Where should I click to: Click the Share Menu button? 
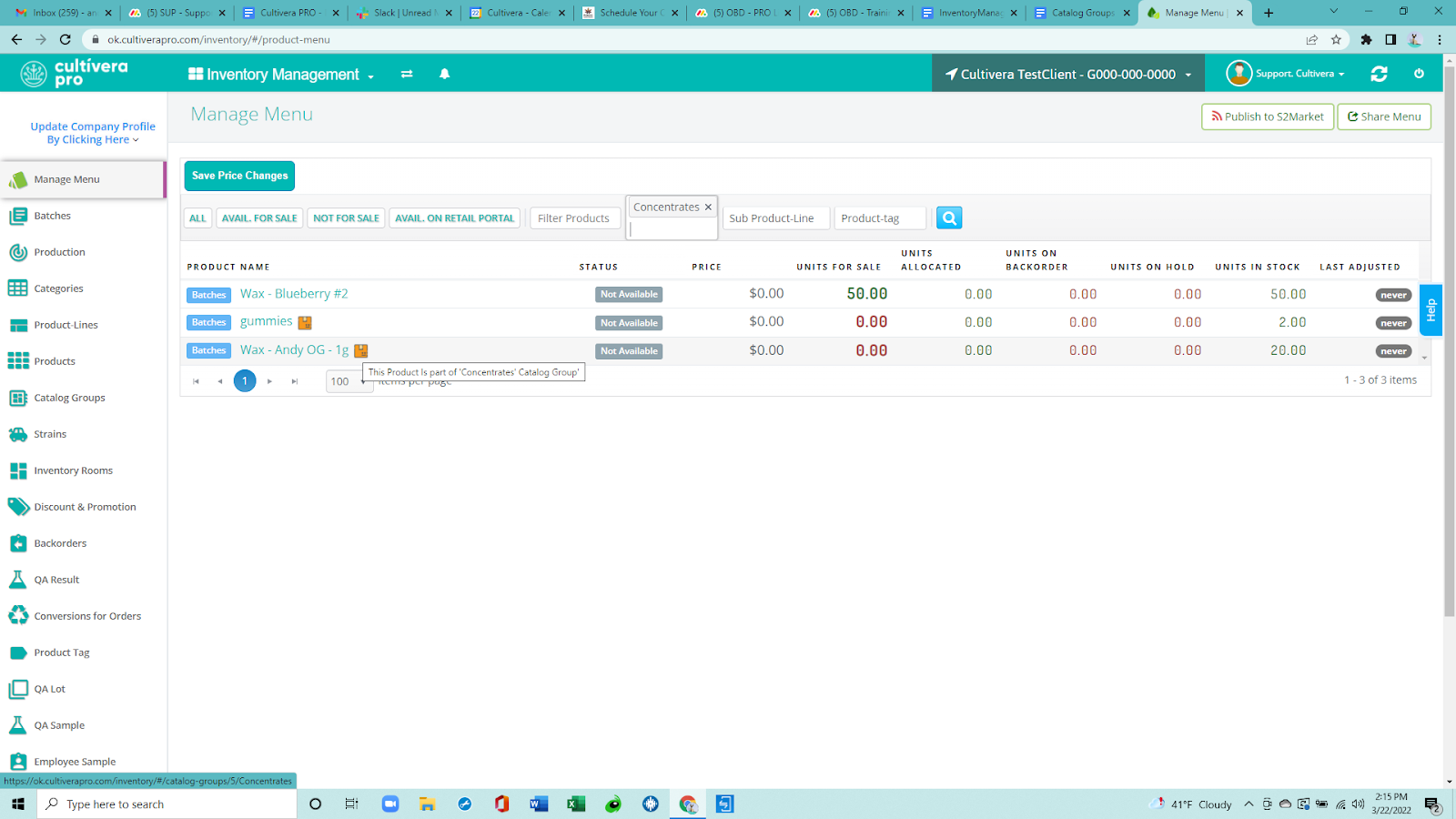tap(1384, 116)
